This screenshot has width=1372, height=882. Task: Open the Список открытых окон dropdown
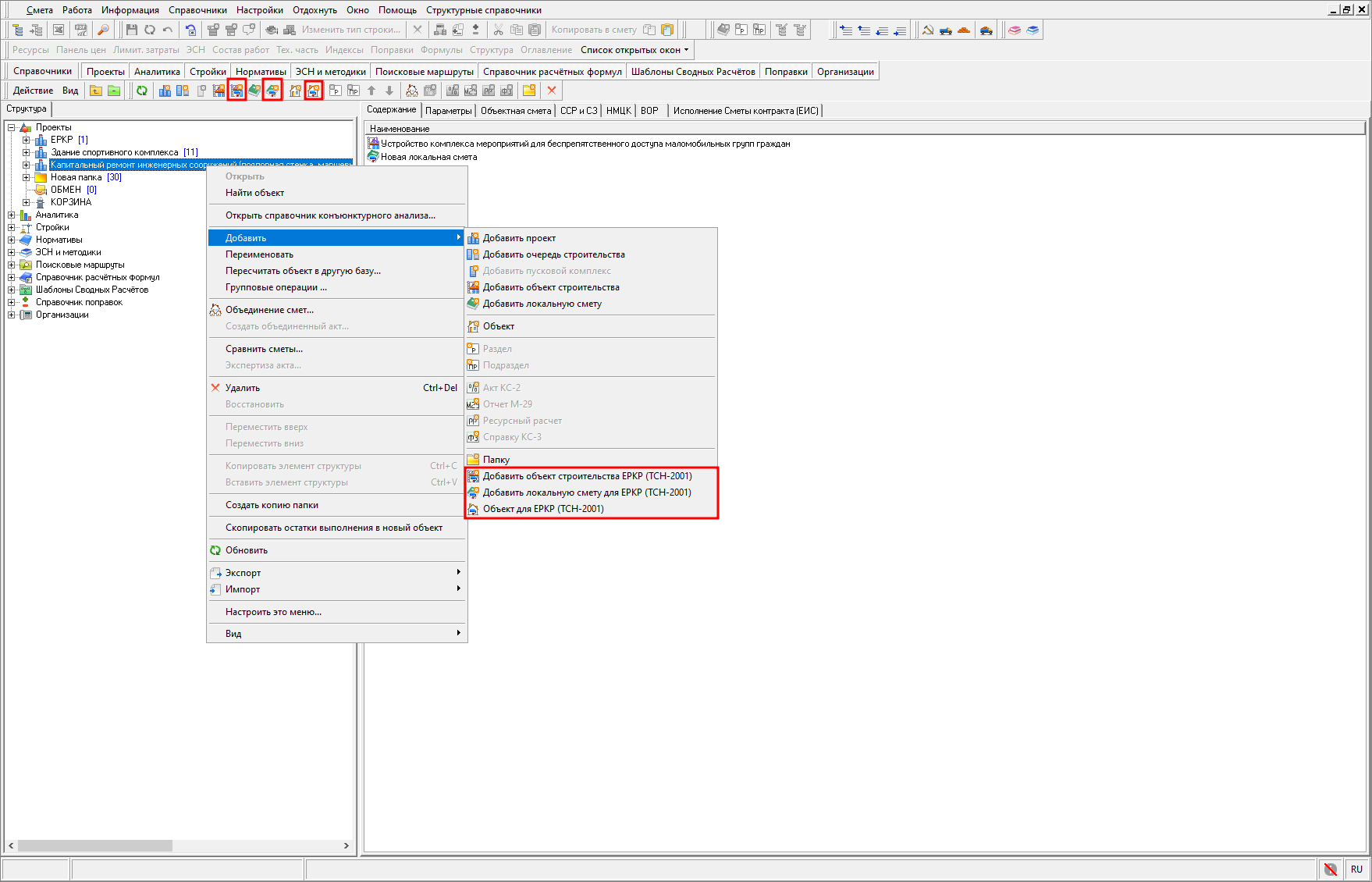[x=634, y=50]
